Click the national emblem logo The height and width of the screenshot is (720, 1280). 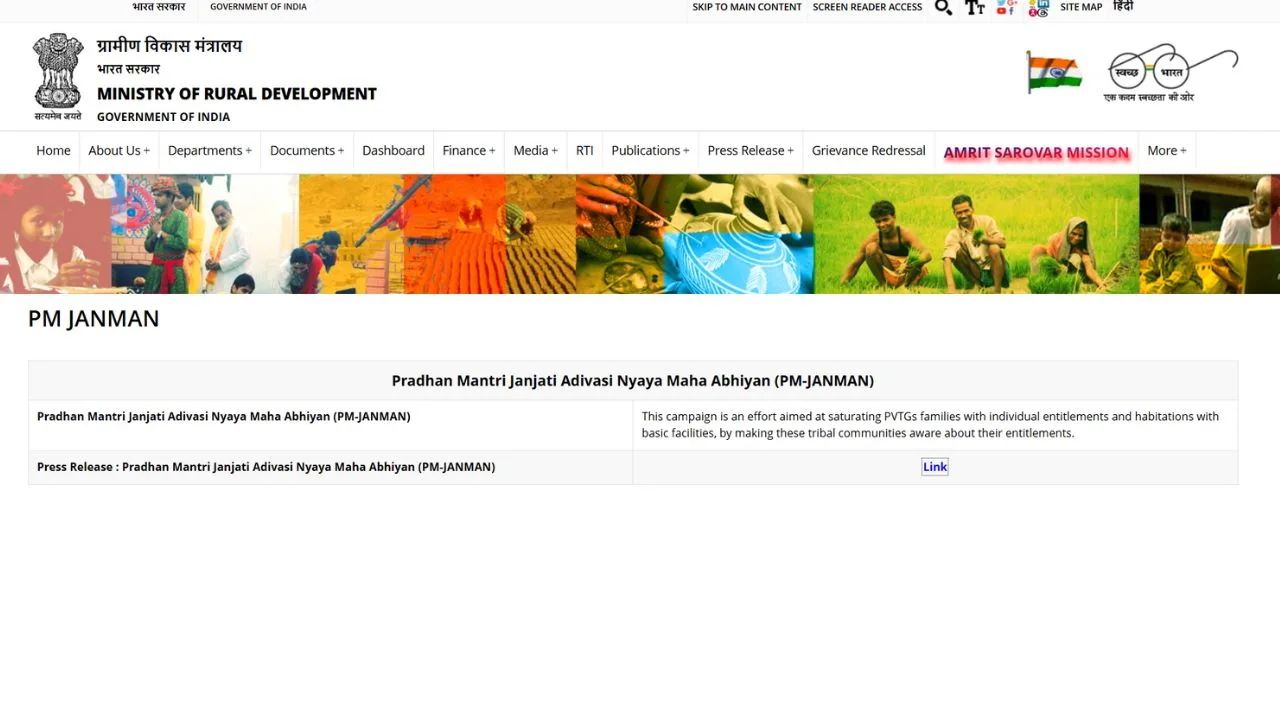coord(58,76)
